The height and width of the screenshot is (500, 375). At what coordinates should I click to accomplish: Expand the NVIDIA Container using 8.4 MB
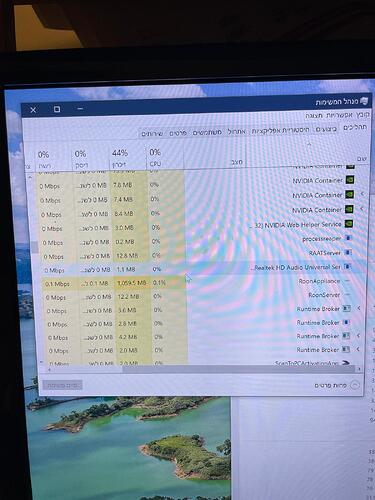[x=361, y=209]
